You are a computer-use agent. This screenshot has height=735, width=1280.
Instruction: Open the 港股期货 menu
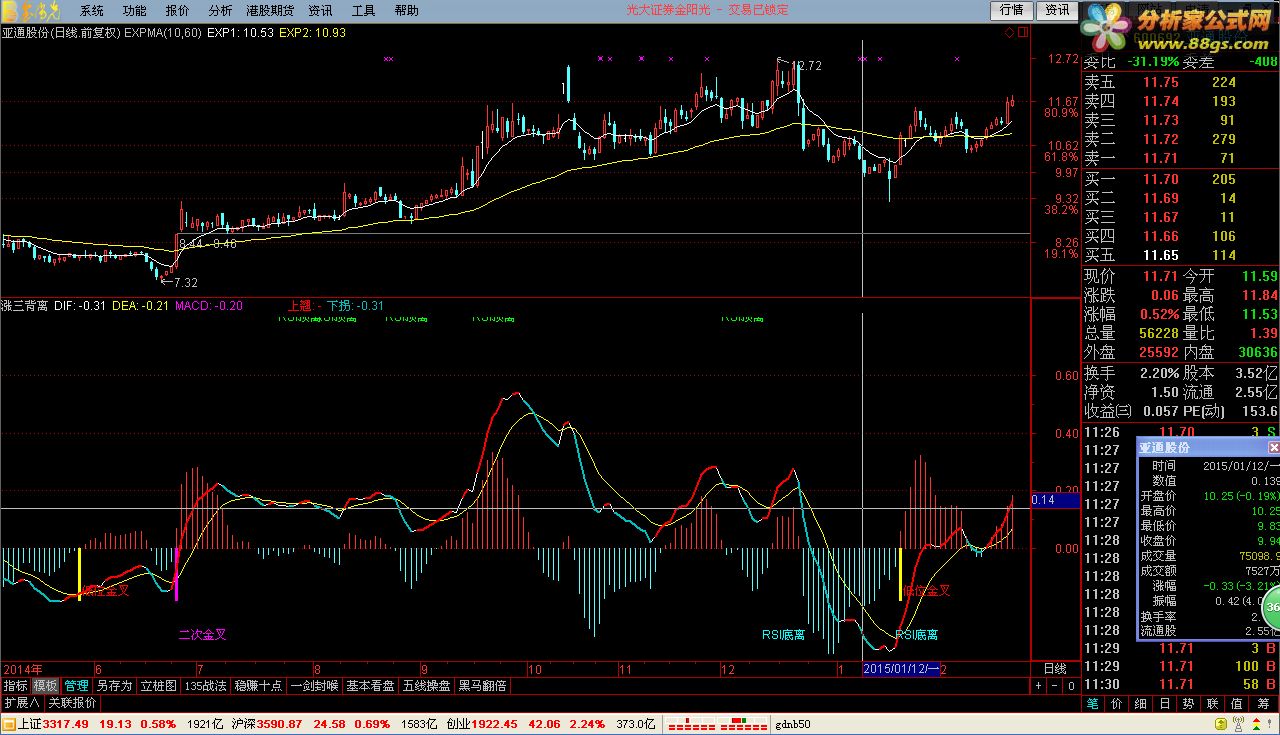point(270,10)
